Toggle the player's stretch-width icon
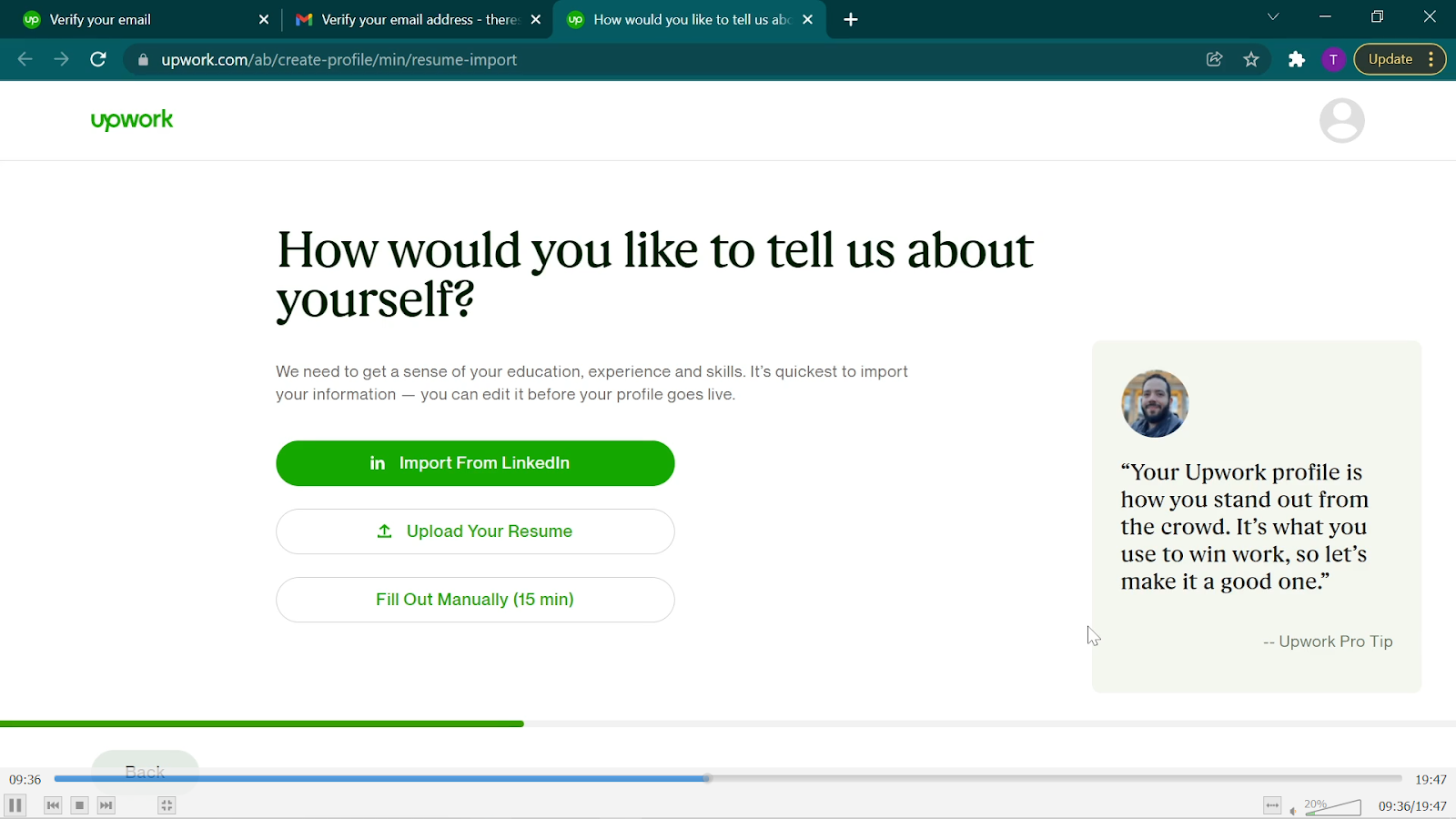The width and height of the screenshot is (1456, 819). pyautogui.click(x=1272, y=805)
